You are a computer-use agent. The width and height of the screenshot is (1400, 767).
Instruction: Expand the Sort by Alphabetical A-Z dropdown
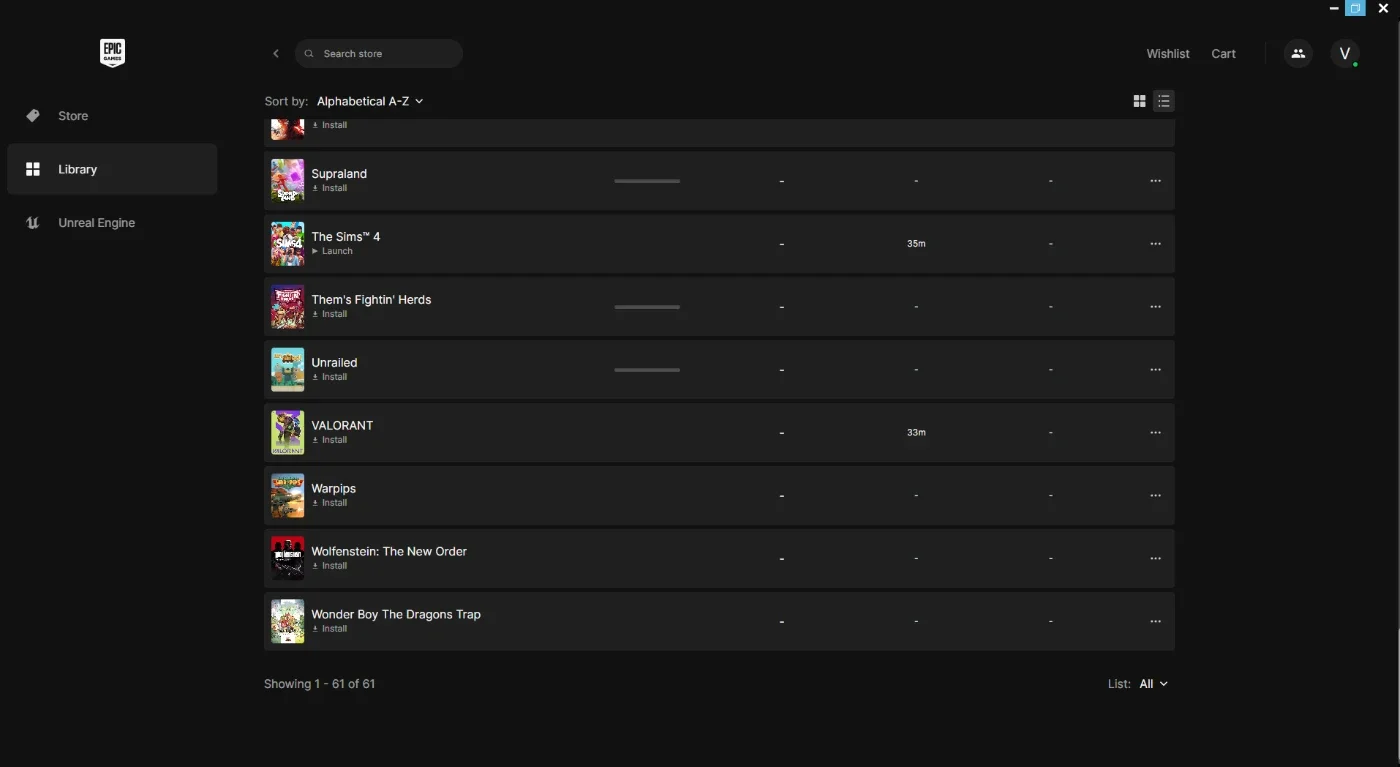[370, 101]
